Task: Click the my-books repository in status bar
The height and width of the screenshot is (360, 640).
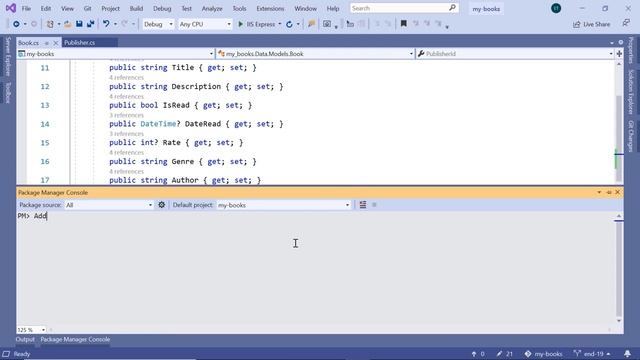Action: (x=543, y=354)
